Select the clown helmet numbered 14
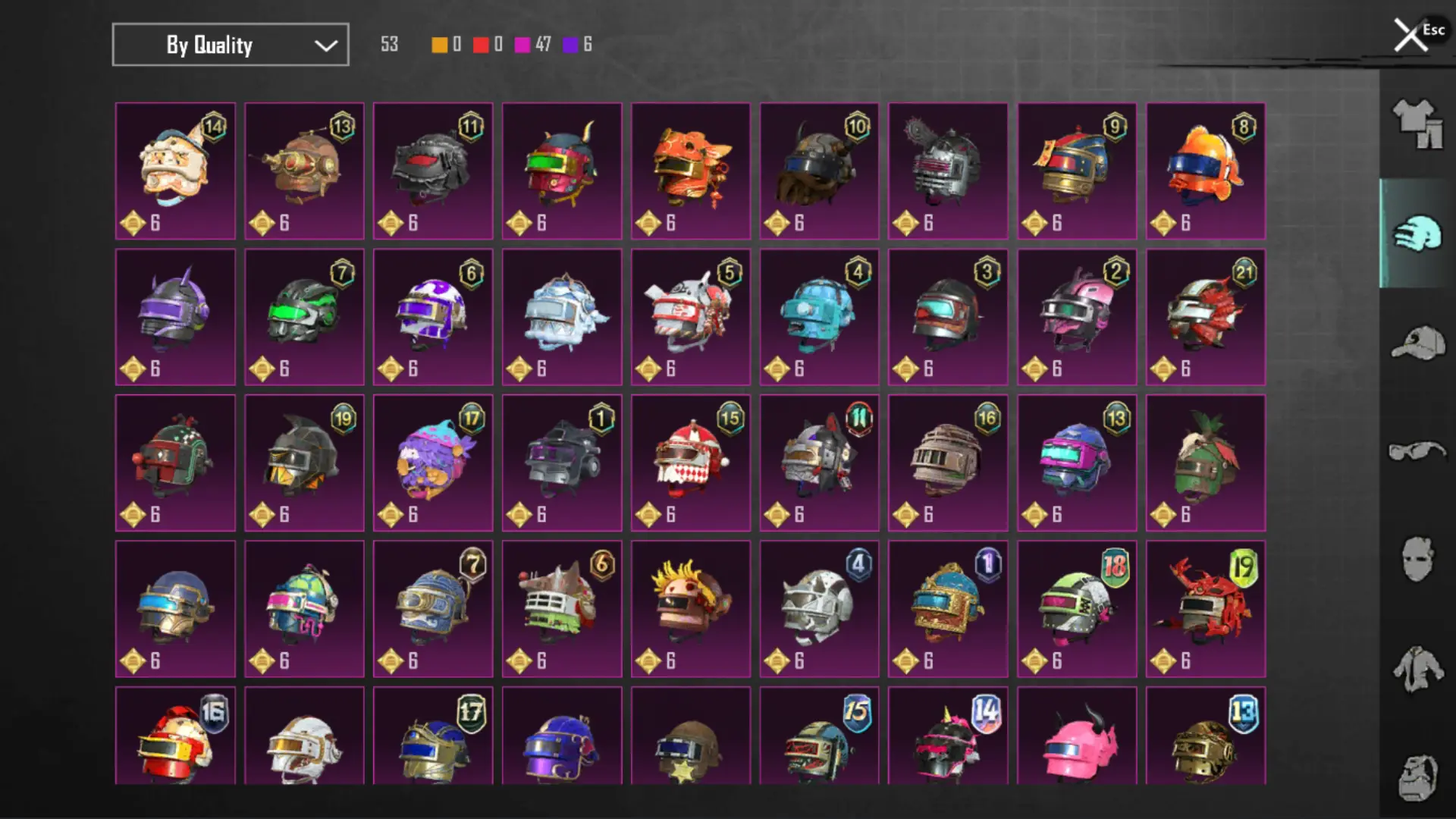Viewport: 1456px width, 819px height. 175,171
